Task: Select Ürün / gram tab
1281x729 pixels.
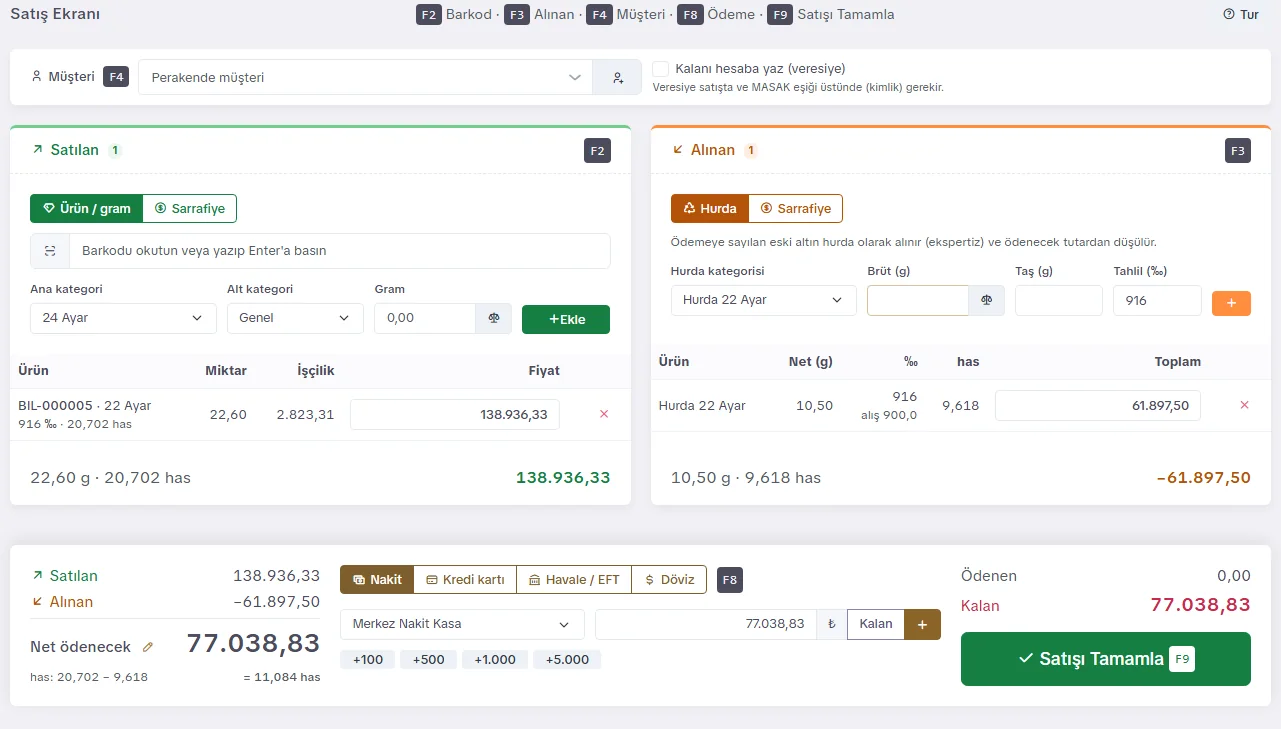Action: click(x=87, y=209)
